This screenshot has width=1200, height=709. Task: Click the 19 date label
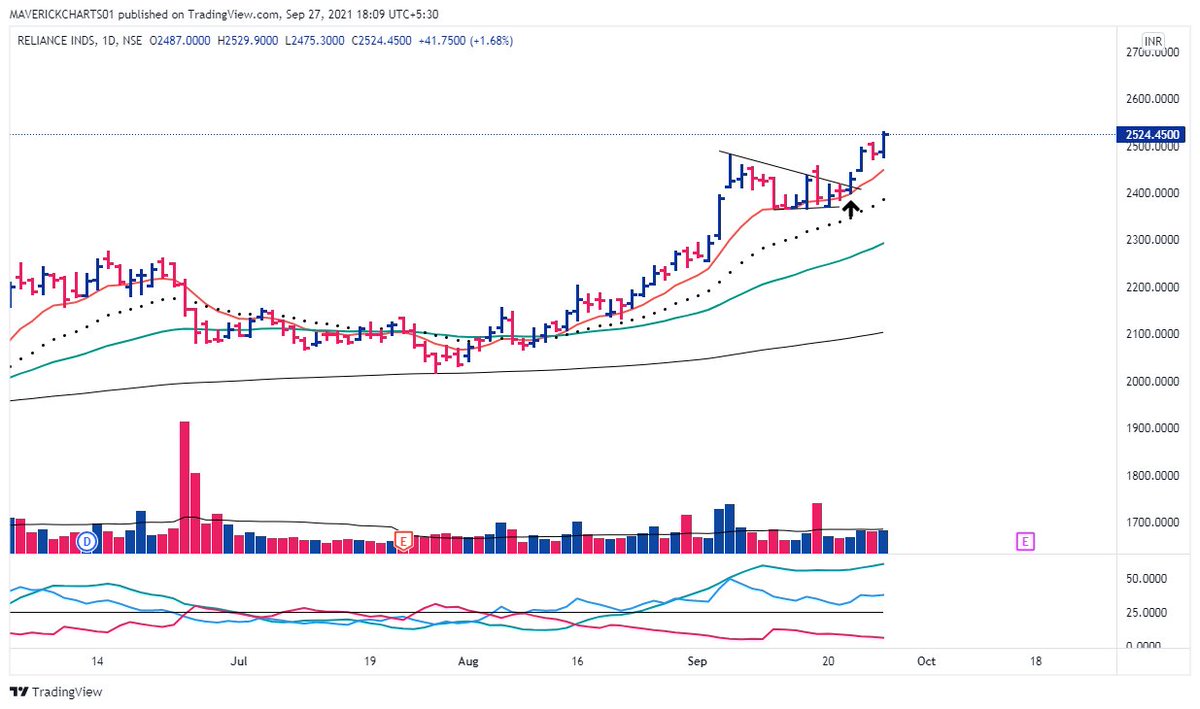369,661
